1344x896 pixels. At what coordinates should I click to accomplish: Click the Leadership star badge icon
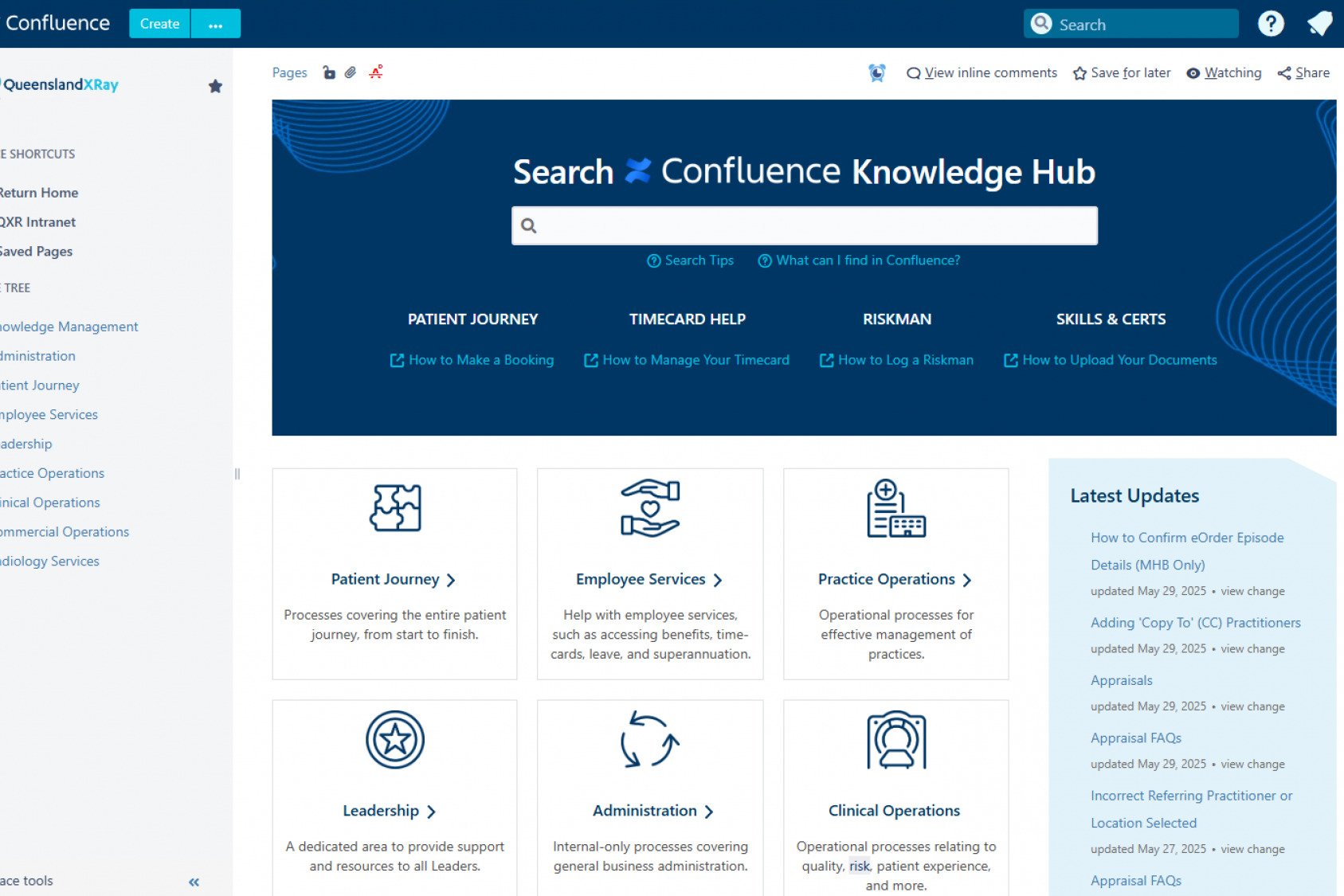[395, 740]
